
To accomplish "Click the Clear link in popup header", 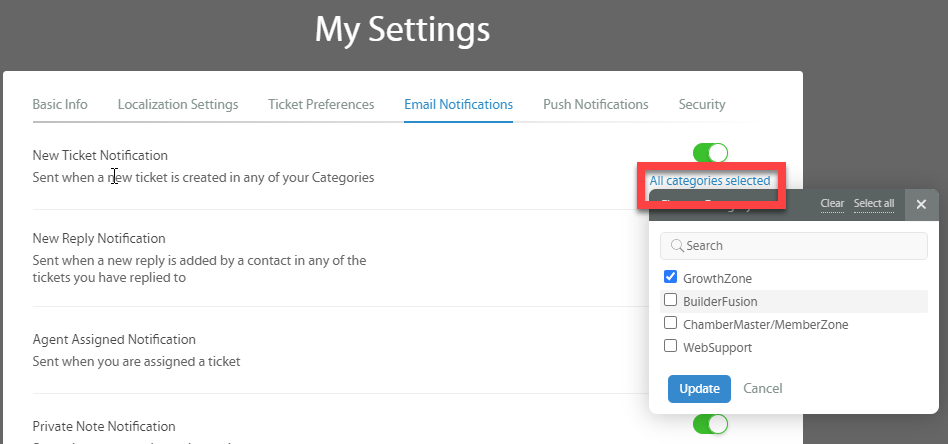I will coord(832,204).
